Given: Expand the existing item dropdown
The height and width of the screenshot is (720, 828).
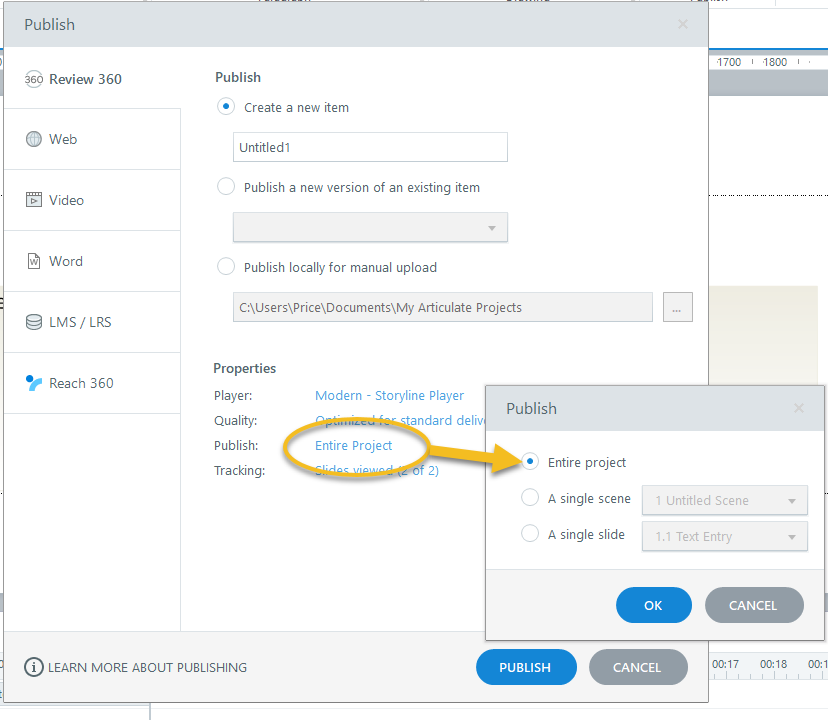Looking at the screenshot, I should point(370,227).
